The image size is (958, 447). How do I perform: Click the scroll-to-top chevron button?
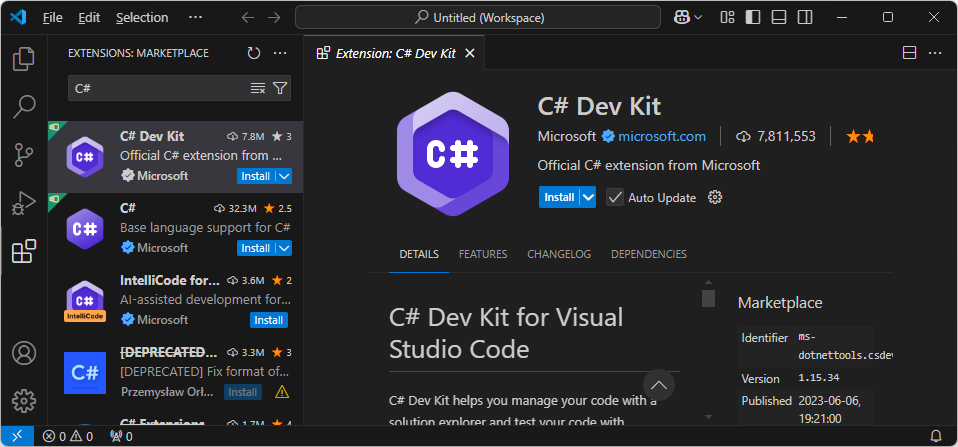[x=659, y=385]
